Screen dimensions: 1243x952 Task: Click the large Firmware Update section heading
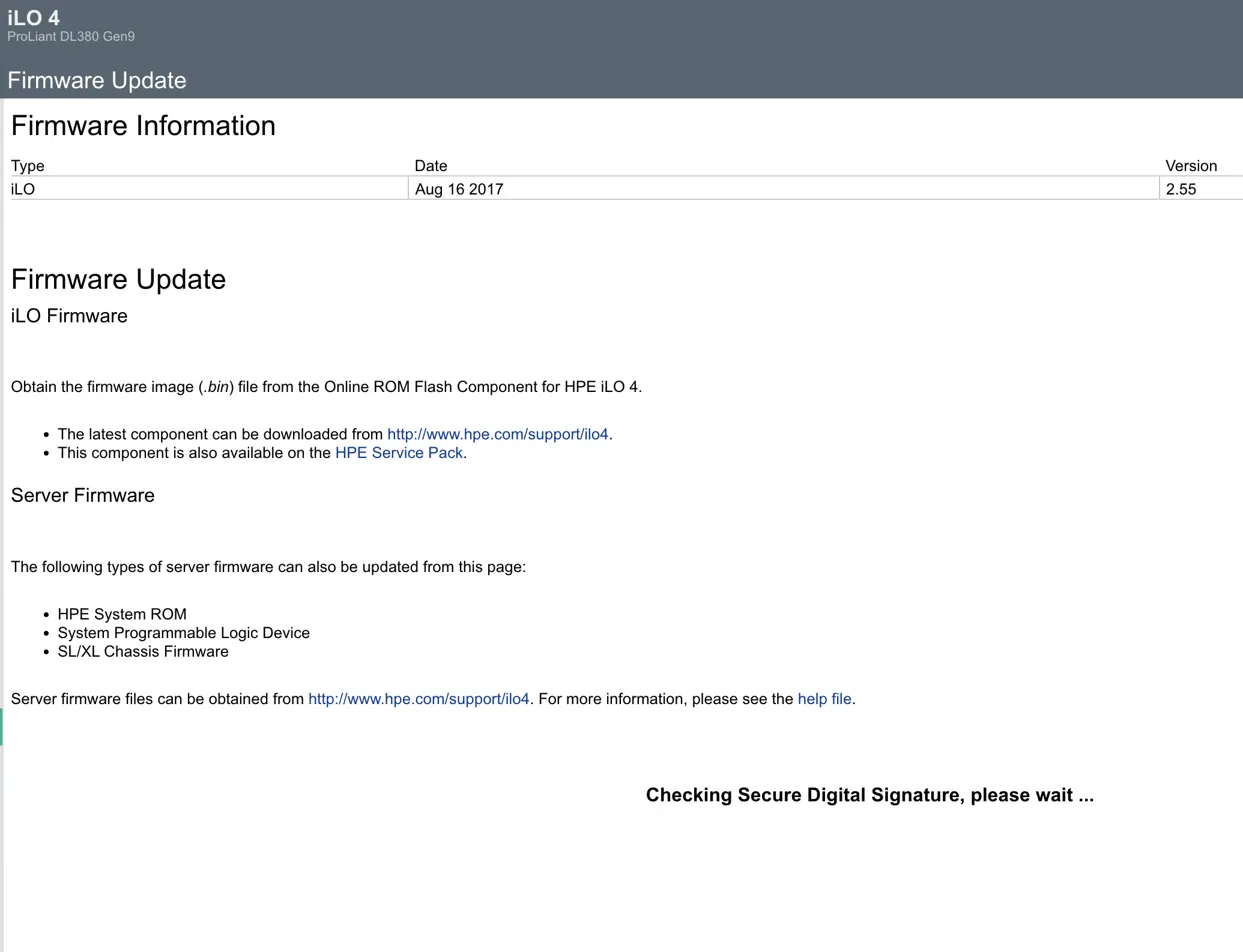[x=118, y=278]
